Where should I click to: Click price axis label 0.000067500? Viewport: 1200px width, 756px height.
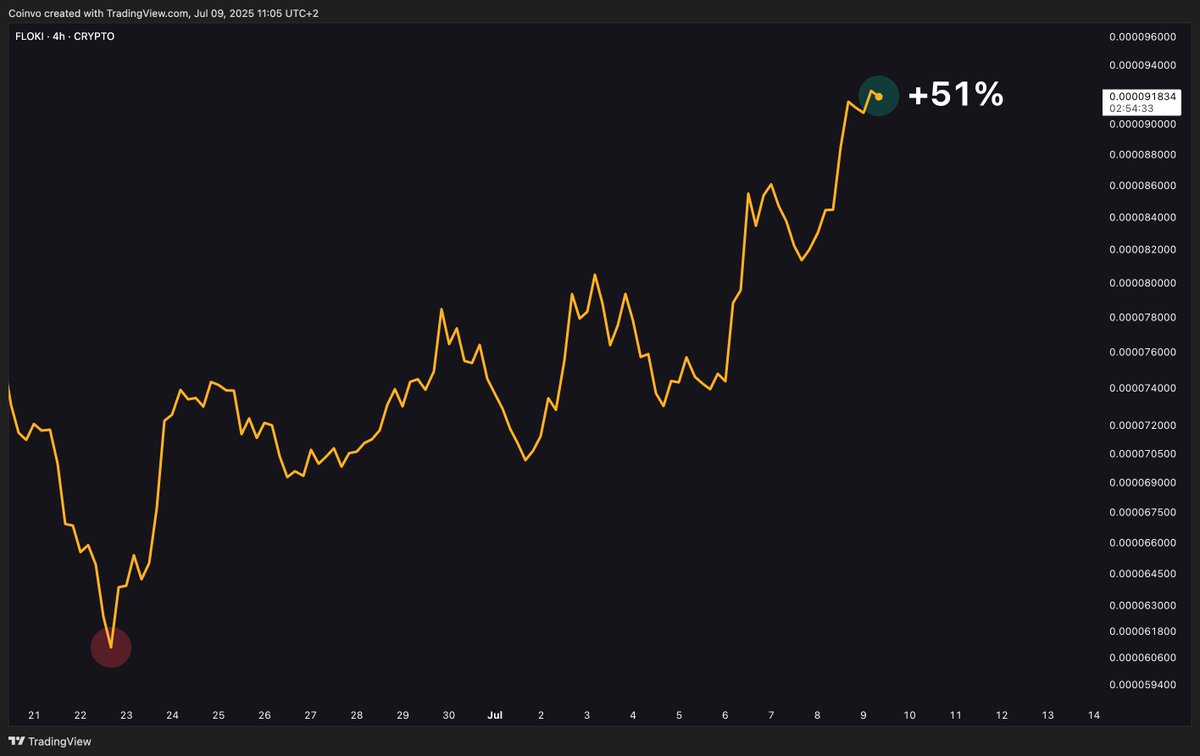1145,512
